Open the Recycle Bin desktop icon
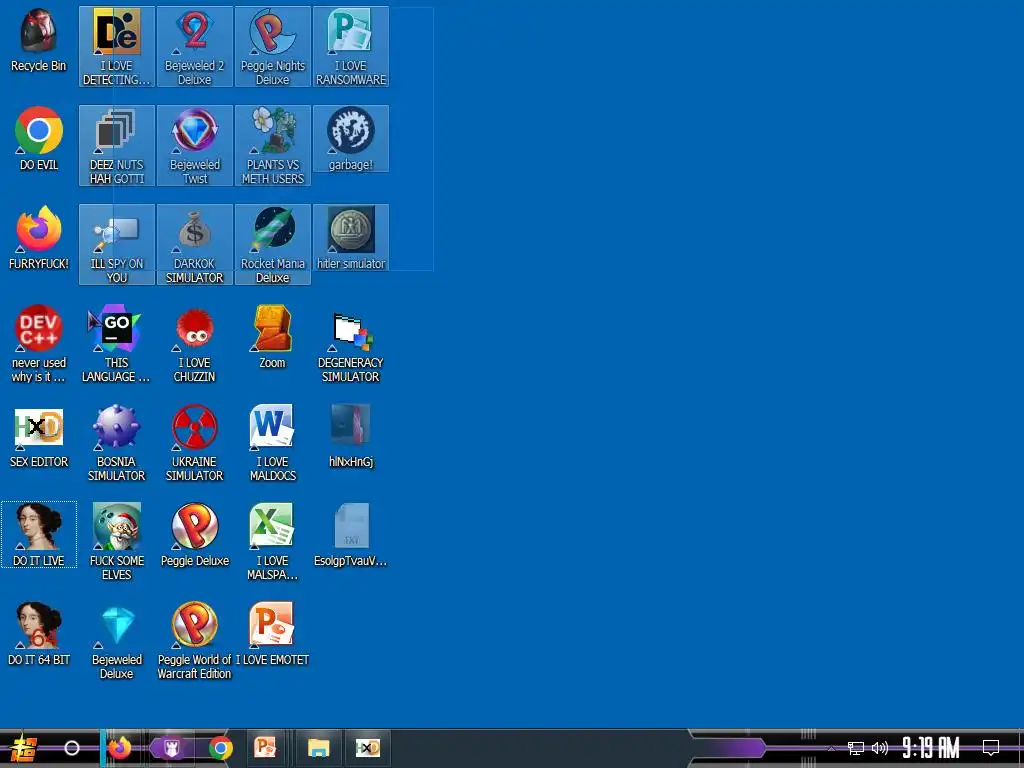 click(x=39, y=40)
